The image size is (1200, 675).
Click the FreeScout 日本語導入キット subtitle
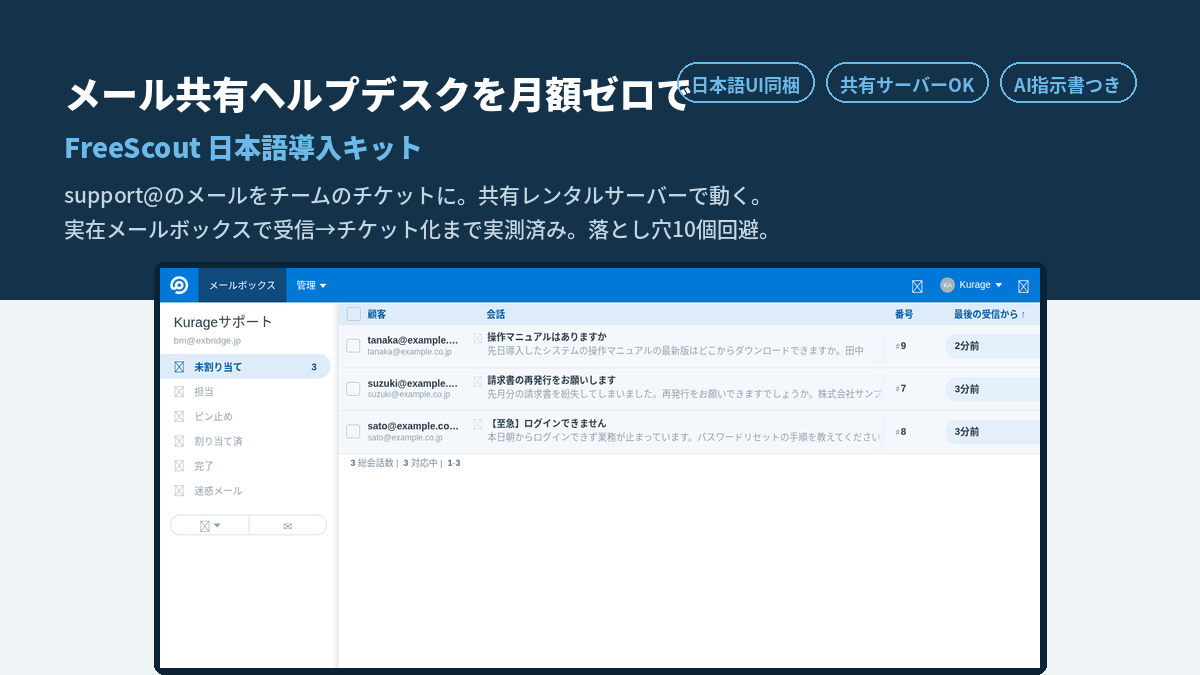pyautogui.click(x=243, y=148)
